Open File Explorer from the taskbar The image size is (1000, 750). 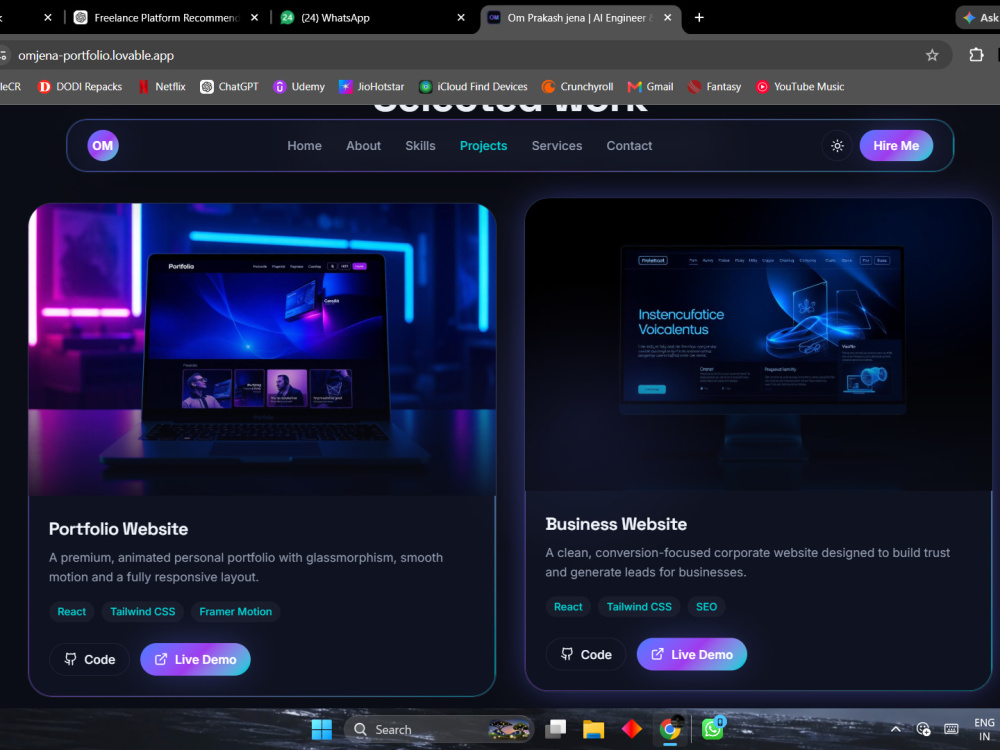coord(593,729)
